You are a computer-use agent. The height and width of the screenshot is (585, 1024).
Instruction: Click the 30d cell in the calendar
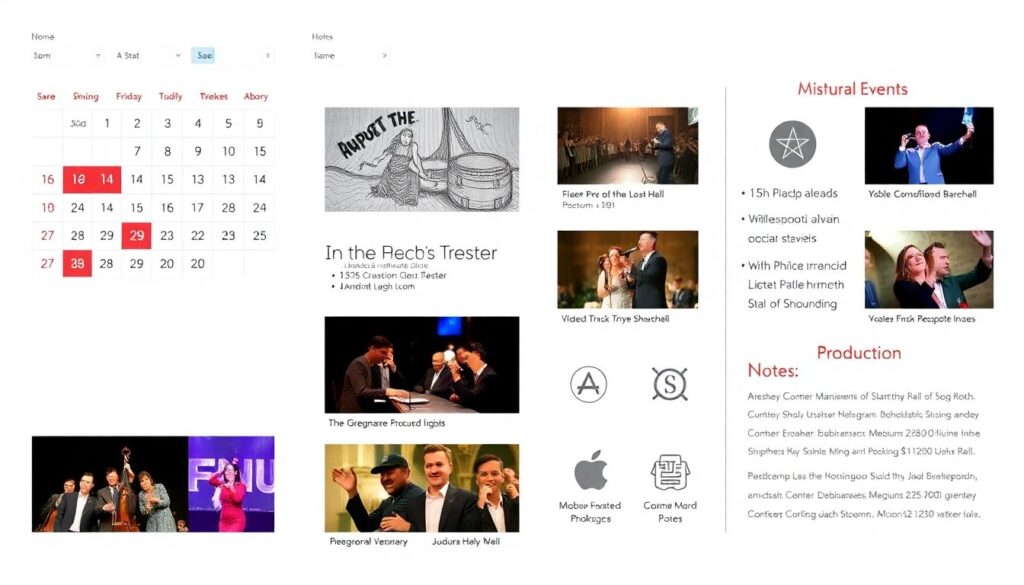77,124
